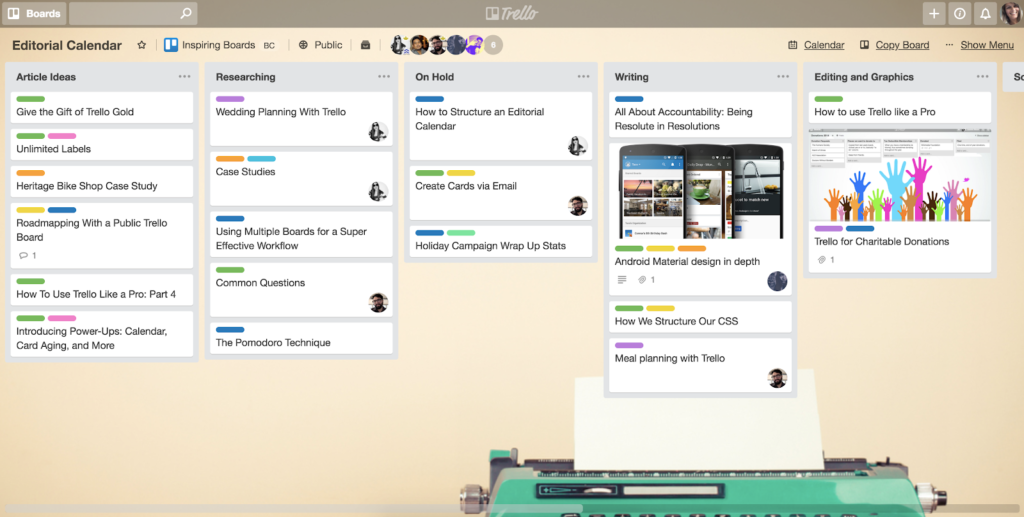Image resolution: width=1024 pixels, height=517 pixels.
Task: Open profile avatar in top right corner
Action: click(x=1011, y=13)
